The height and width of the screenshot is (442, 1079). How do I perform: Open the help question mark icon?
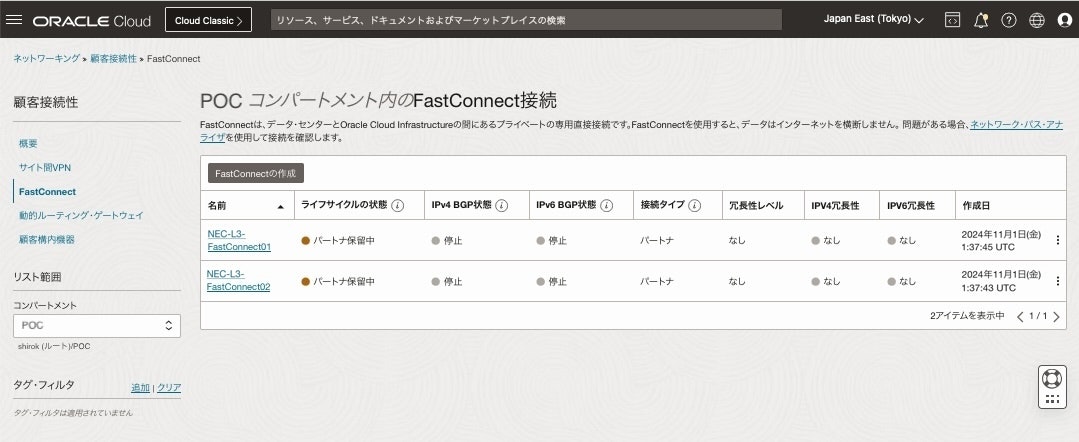tap(1009, 20)
